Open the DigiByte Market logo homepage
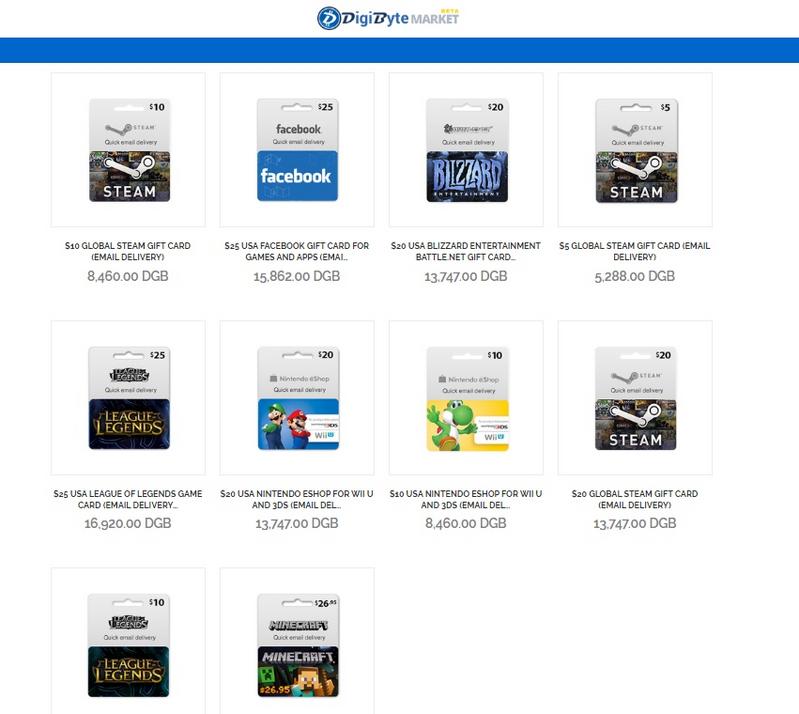This screenshot has height=714, width=799. pyautogui.click(x=388, y=18)
